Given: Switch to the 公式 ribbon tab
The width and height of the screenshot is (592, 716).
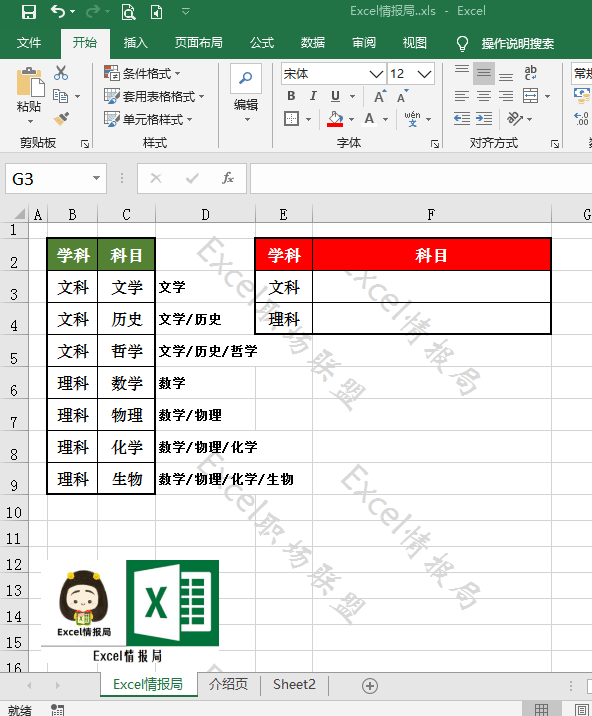Looking at the screenshot, I should 262,43.
